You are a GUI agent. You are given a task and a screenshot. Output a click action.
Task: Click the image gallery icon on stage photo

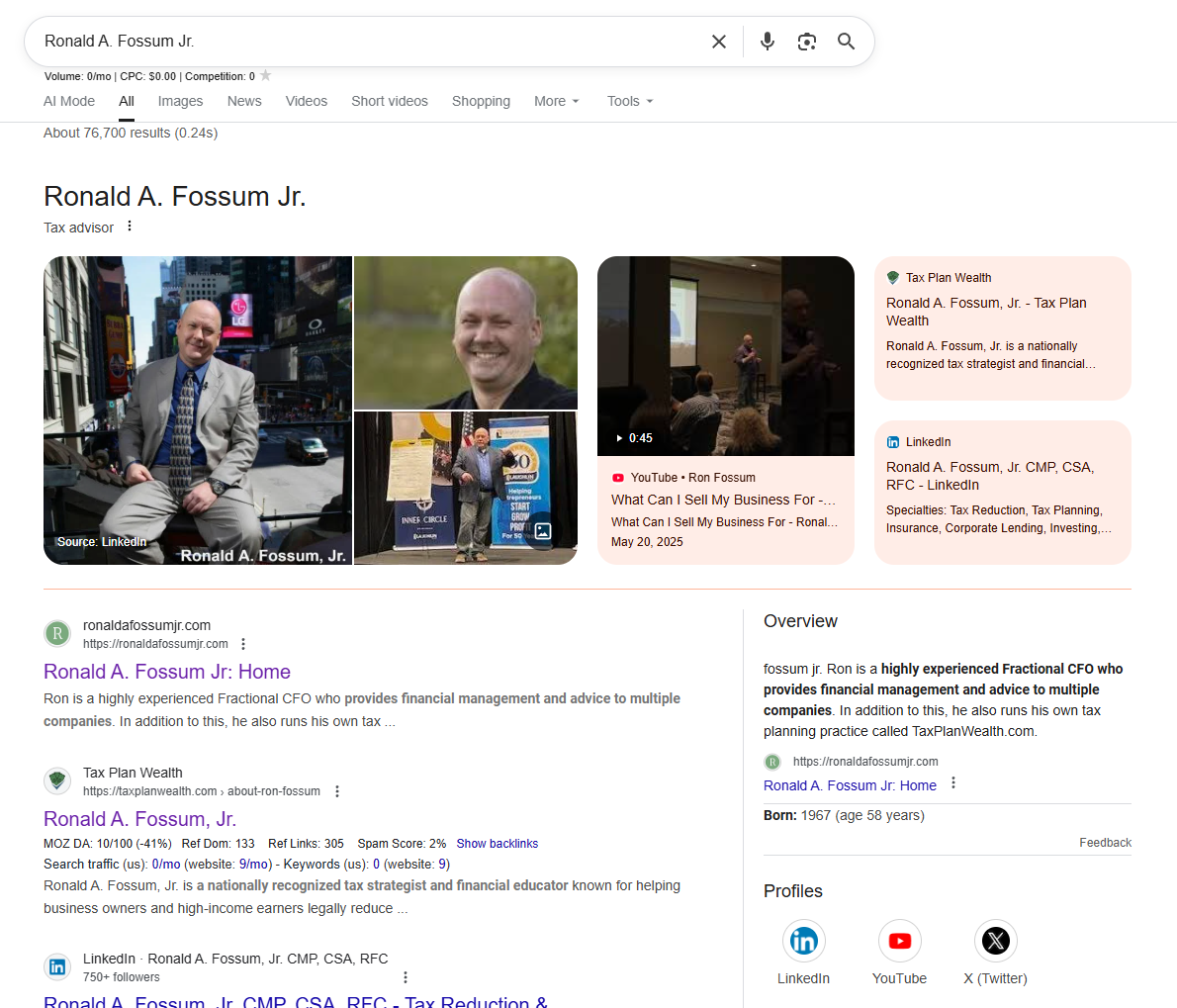tap(543, 531)
